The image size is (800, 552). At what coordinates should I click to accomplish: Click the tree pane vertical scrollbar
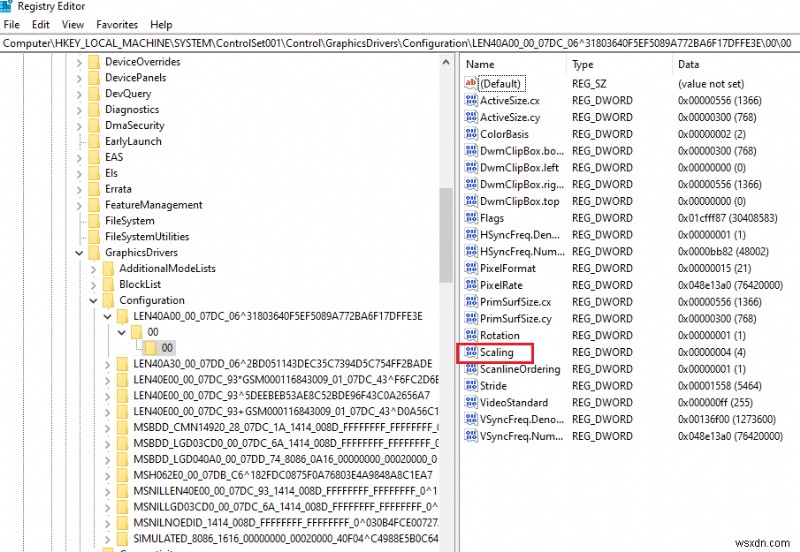[x=446, y=250]
